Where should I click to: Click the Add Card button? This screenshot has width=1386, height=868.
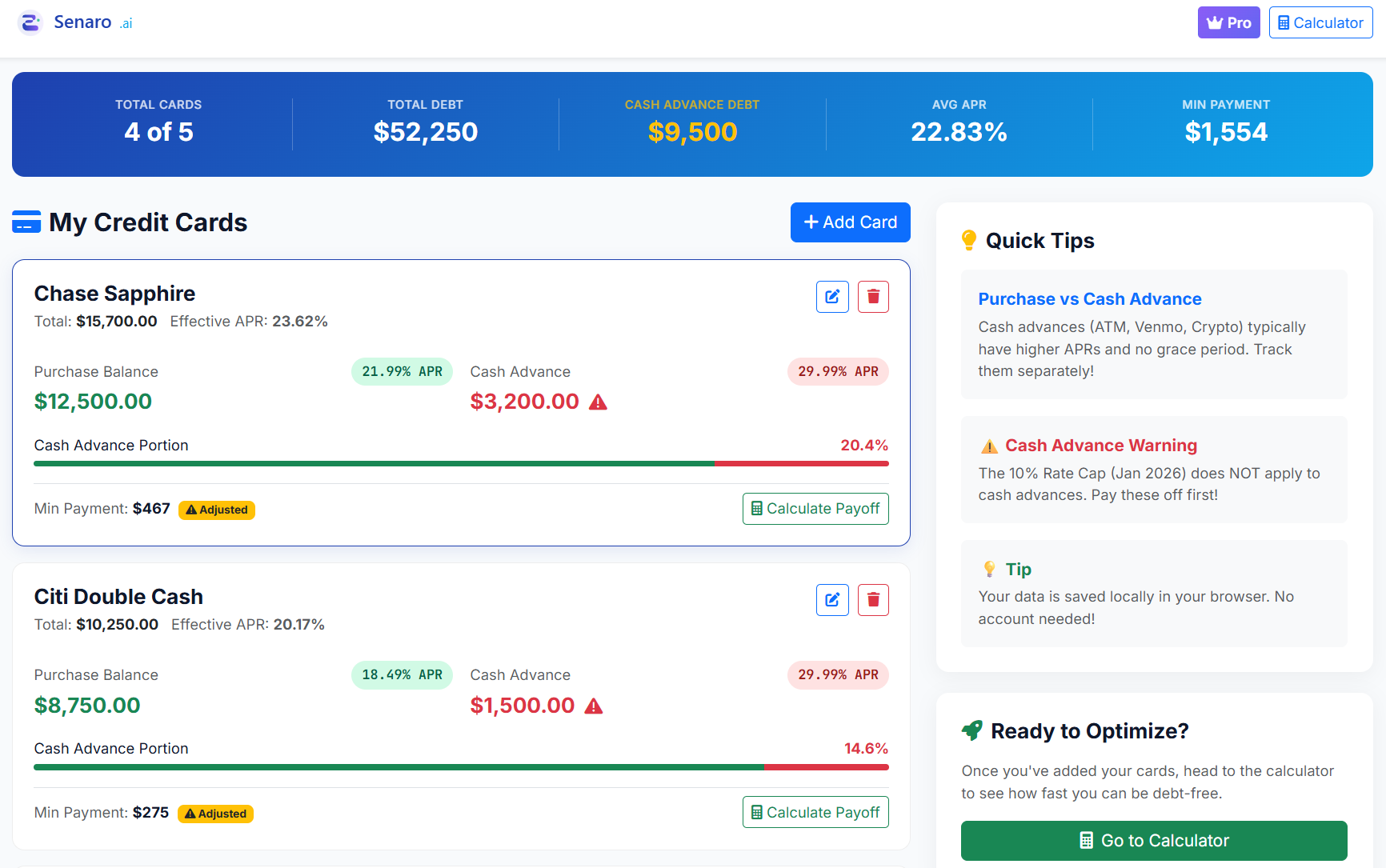850,222
